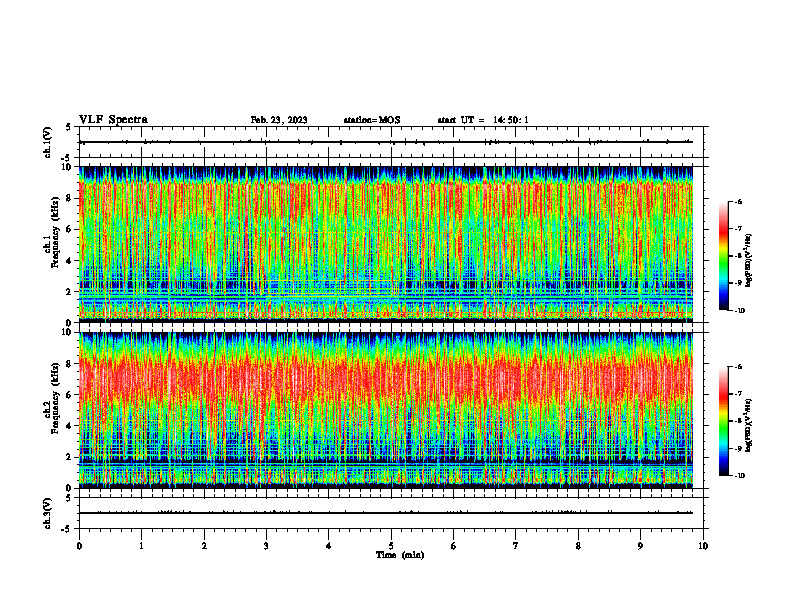Click inside the ch.2 spectrogram panel

point(385,410)
